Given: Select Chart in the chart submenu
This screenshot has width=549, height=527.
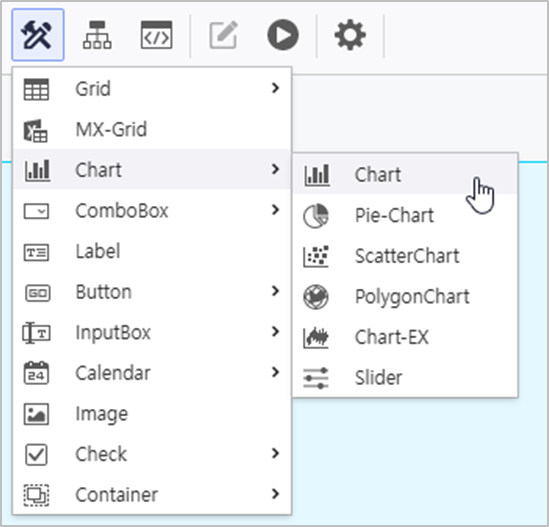Looking at the screenshot, I should [405, 174].
